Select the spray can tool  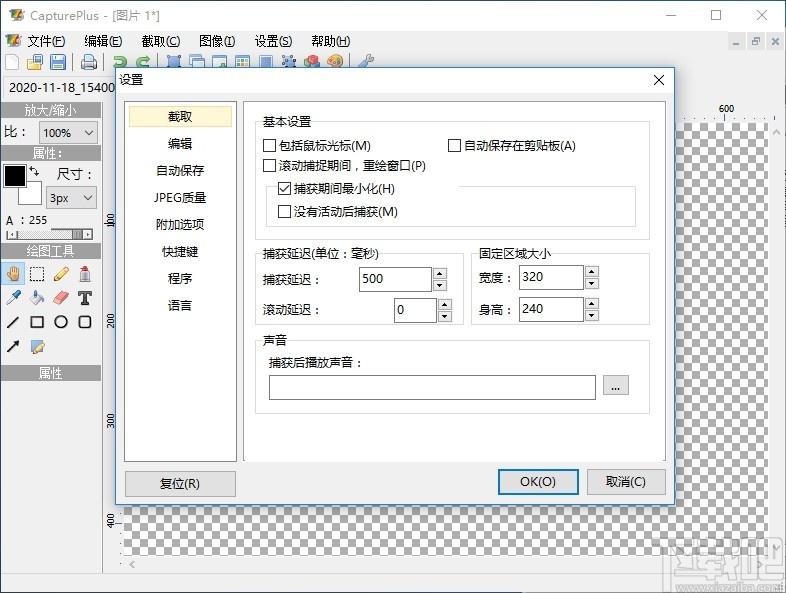click(x=85, y=274)
